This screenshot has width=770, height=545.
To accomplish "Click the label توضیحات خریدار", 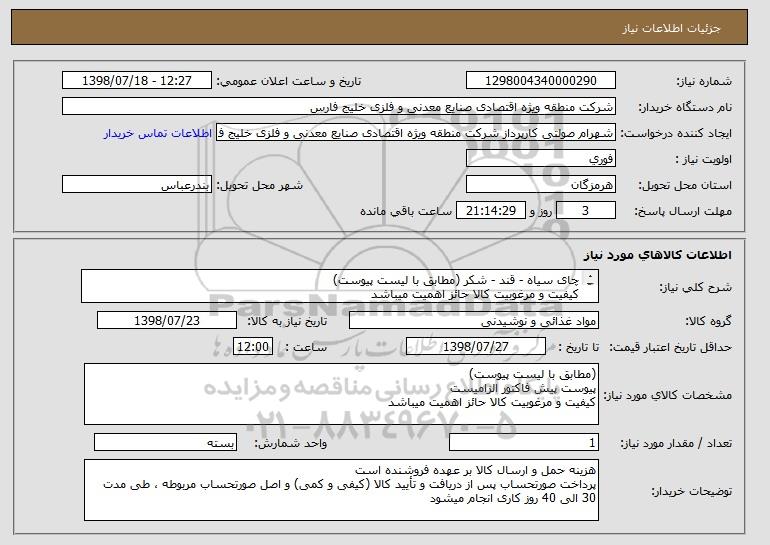I will click(x=692, y=491).
